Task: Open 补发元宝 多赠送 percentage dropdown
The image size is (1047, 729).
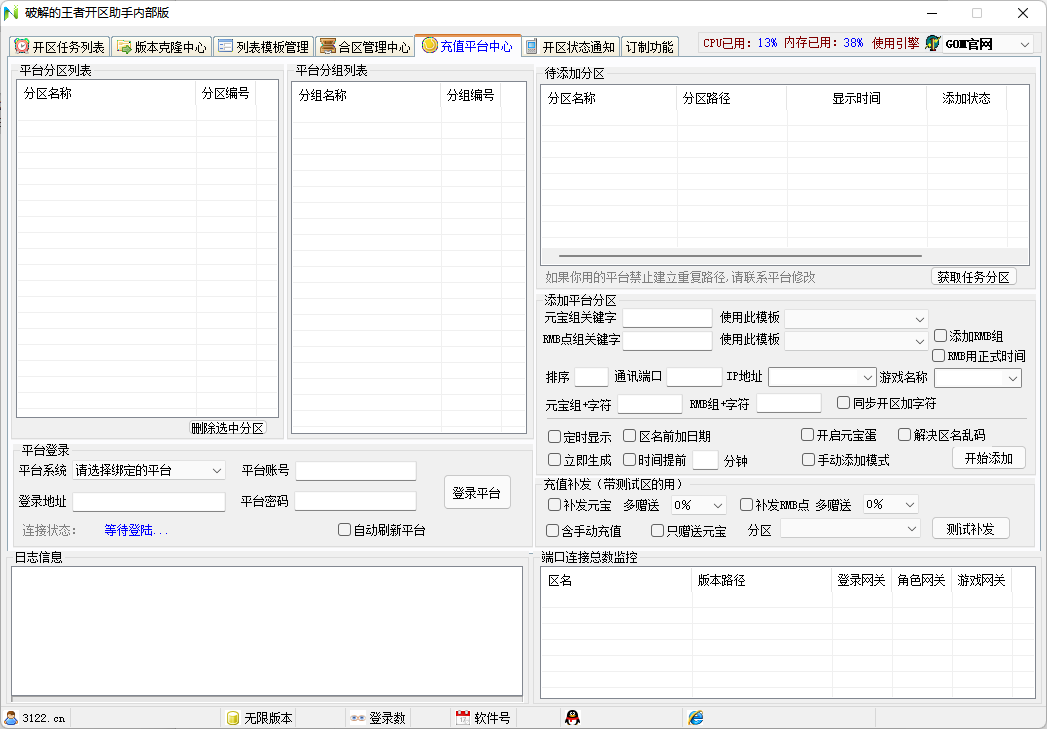Action: (698, 505)
